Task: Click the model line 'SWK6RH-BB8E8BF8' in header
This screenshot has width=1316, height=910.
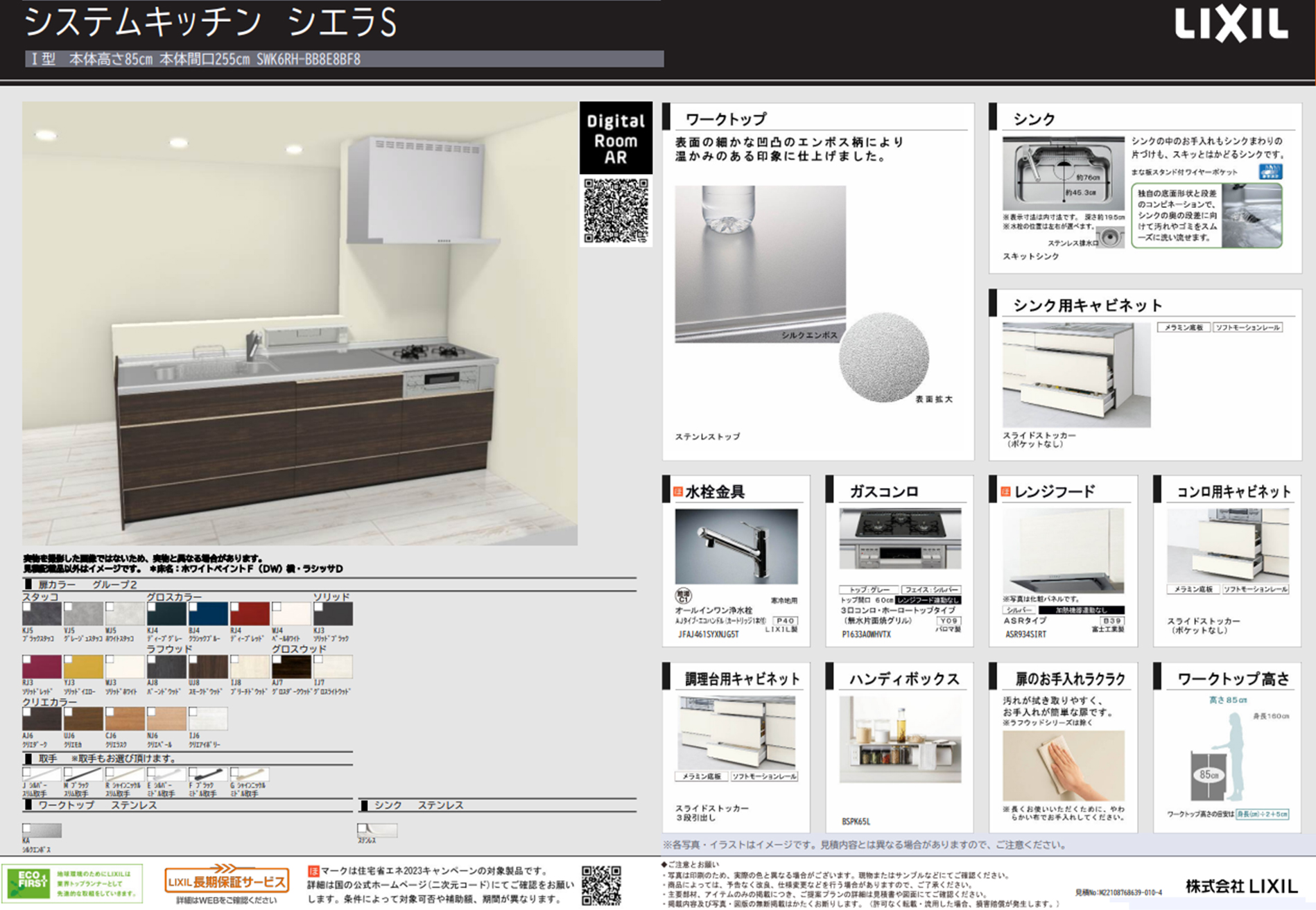Action: tap(309, 60)
